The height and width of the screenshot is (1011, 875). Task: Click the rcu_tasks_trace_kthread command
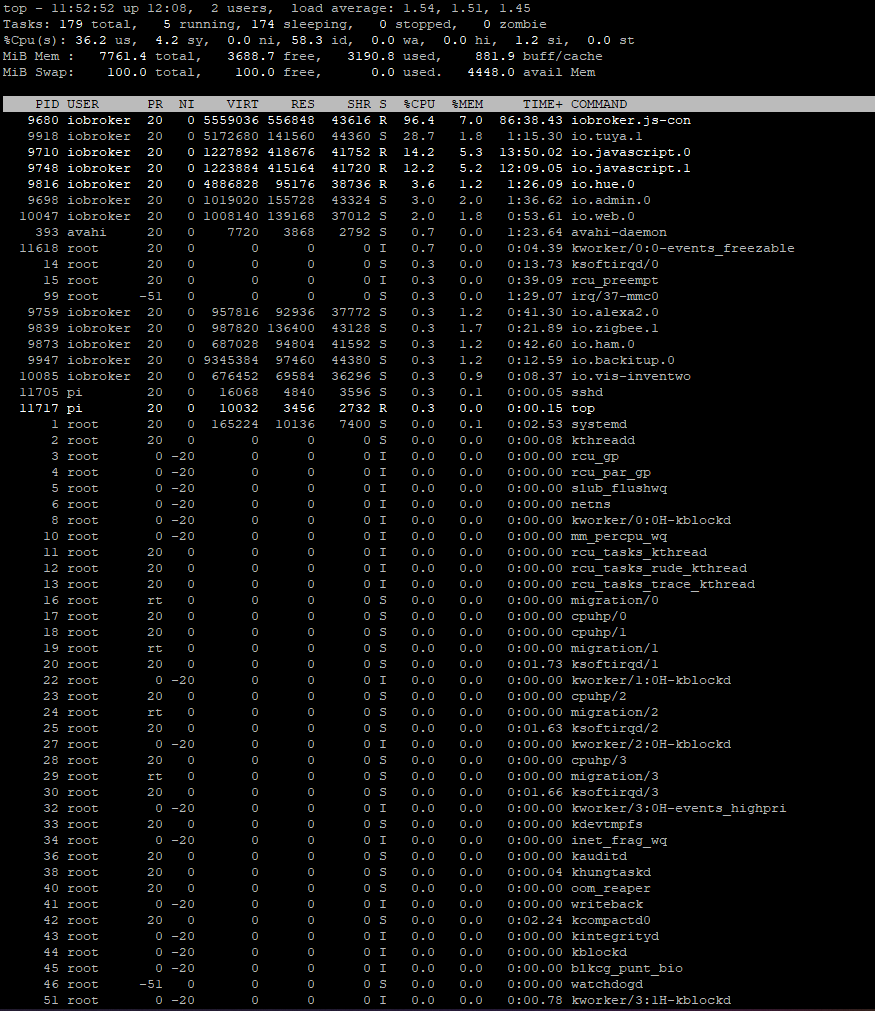[663, 585]
